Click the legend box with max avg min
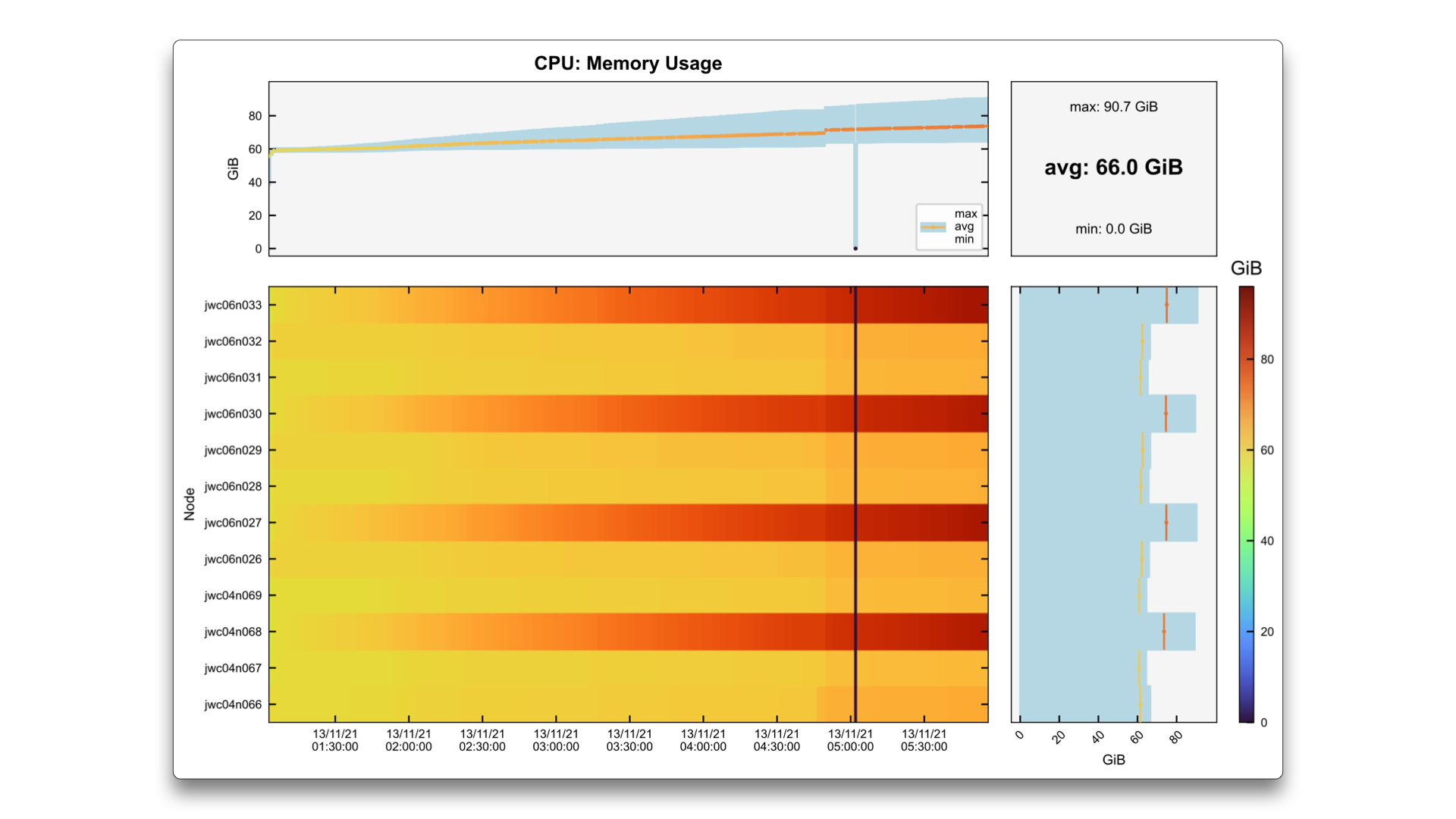The width and height of the screenshot is (1456, 819). point(949,227)
